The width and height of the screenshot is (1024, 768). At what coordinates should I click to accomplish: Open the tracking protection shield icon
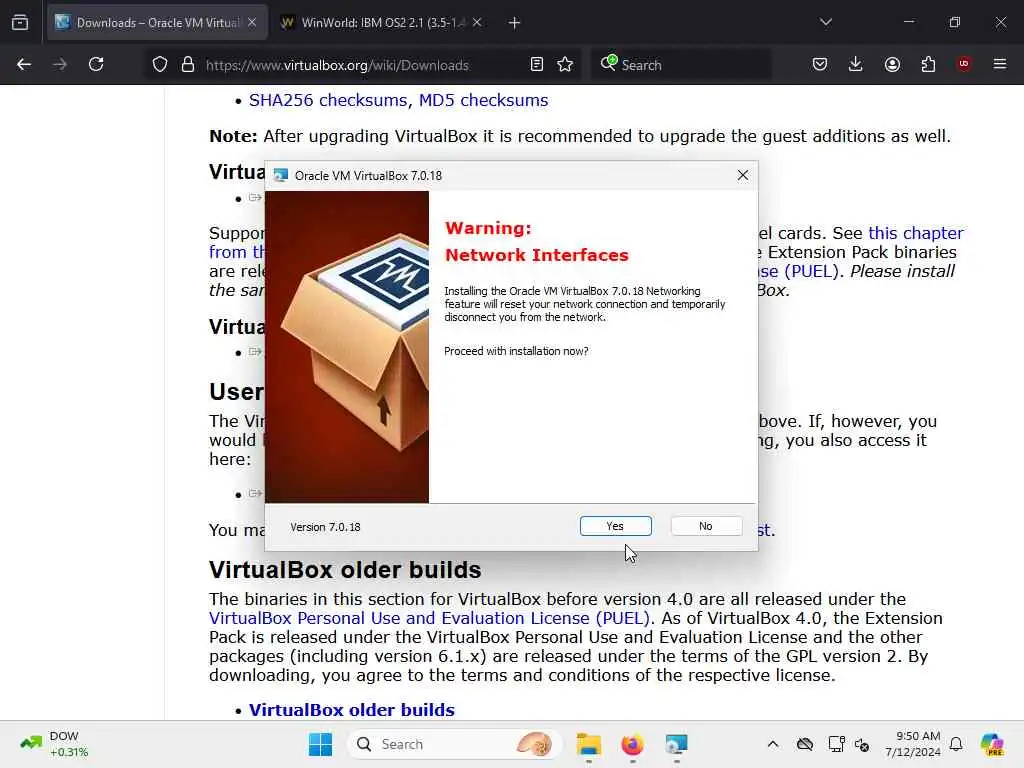[160, 65]
